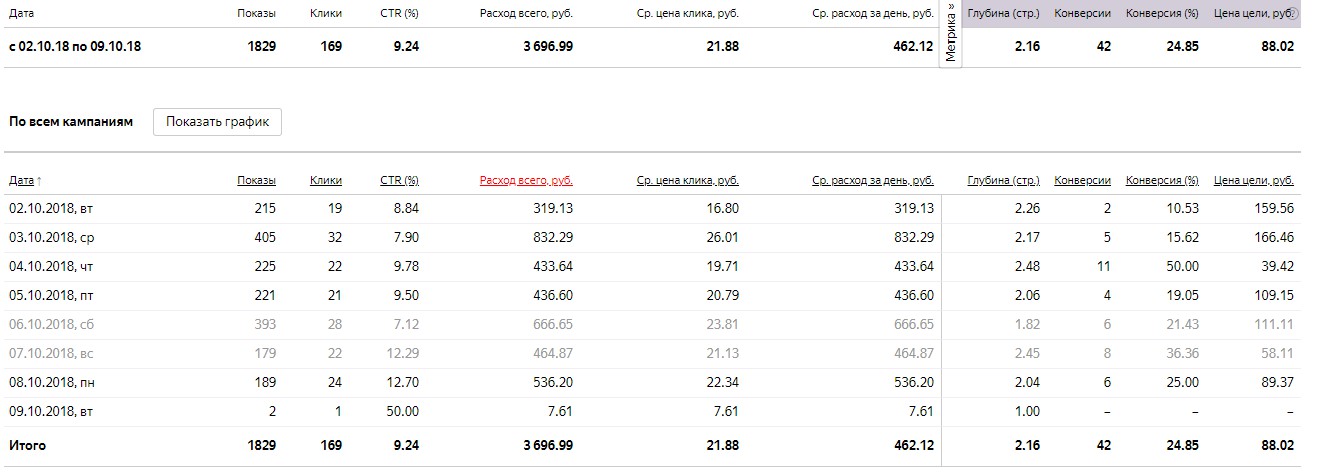The height and width of the screenshot is (475, 1327).
Task: Sort by underlined Глубина (стр.) header link
Action: point(1003,181)
